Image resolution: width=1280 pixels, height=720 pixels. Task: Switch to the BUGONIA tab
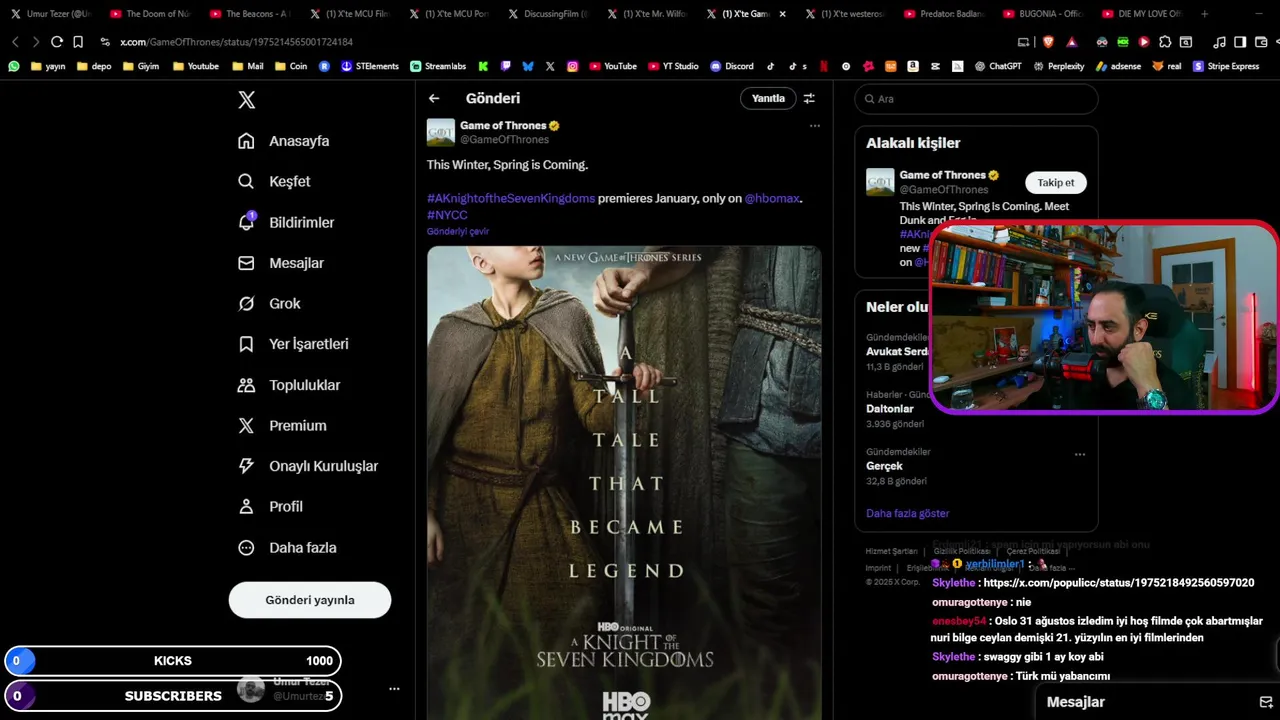[1044, 14]
